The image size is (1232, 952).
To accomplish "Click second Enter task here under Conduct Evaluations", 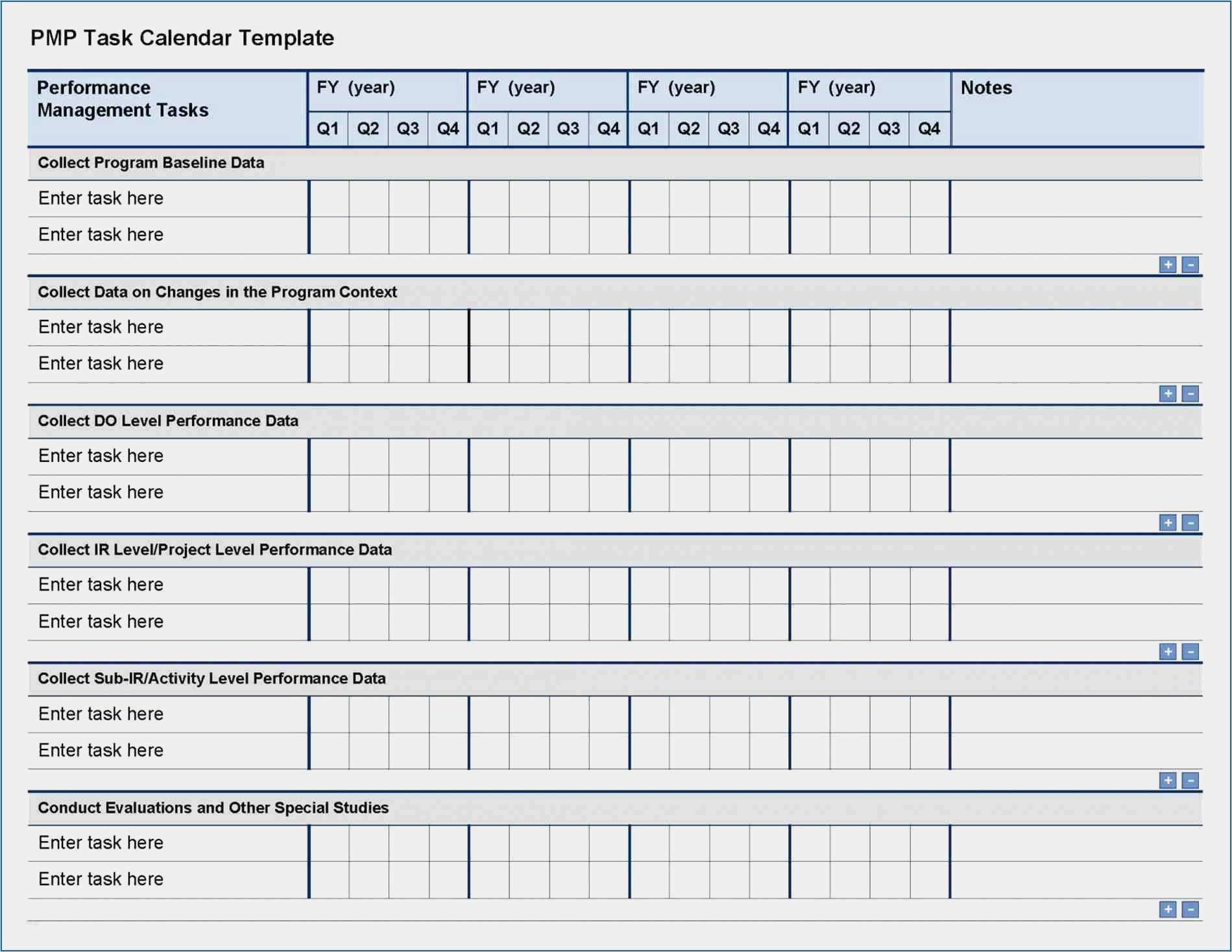I will 101,879.
